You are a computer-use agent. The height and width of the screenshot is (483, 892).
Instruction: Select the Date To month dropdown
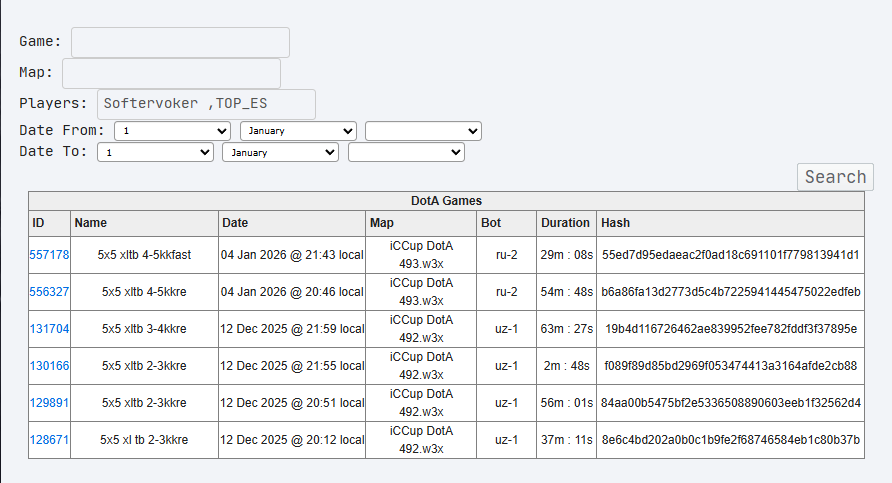pyautogui.click(x=281, y=152)
